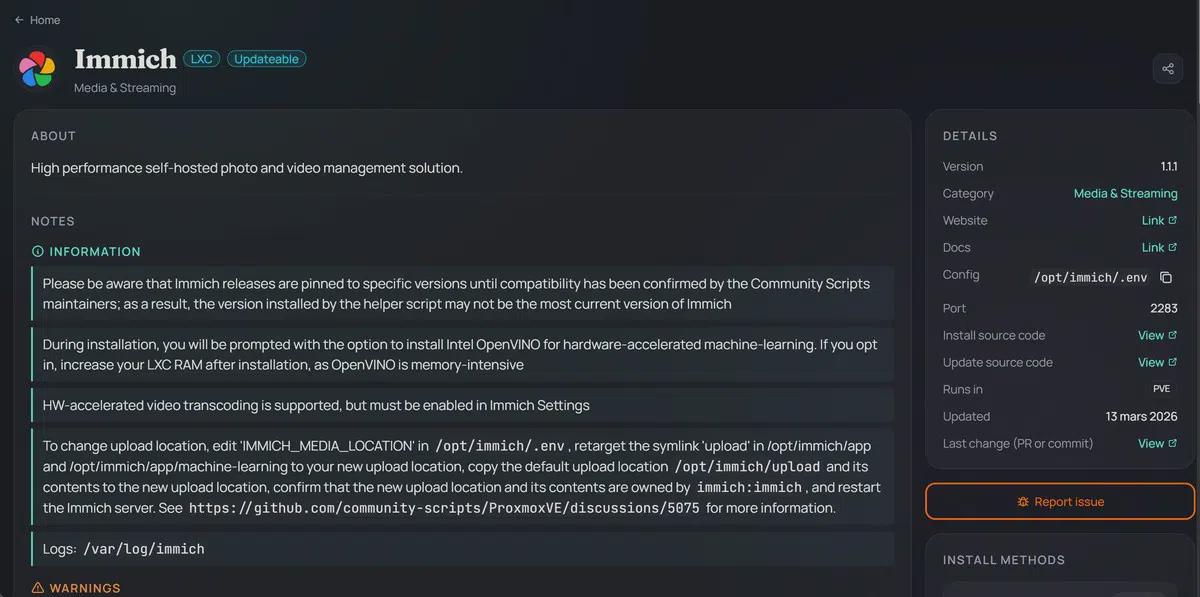Click the back arrow next to Home
Image resolution: width=1200 pixels, height=597 pixels.
(19, 20)
